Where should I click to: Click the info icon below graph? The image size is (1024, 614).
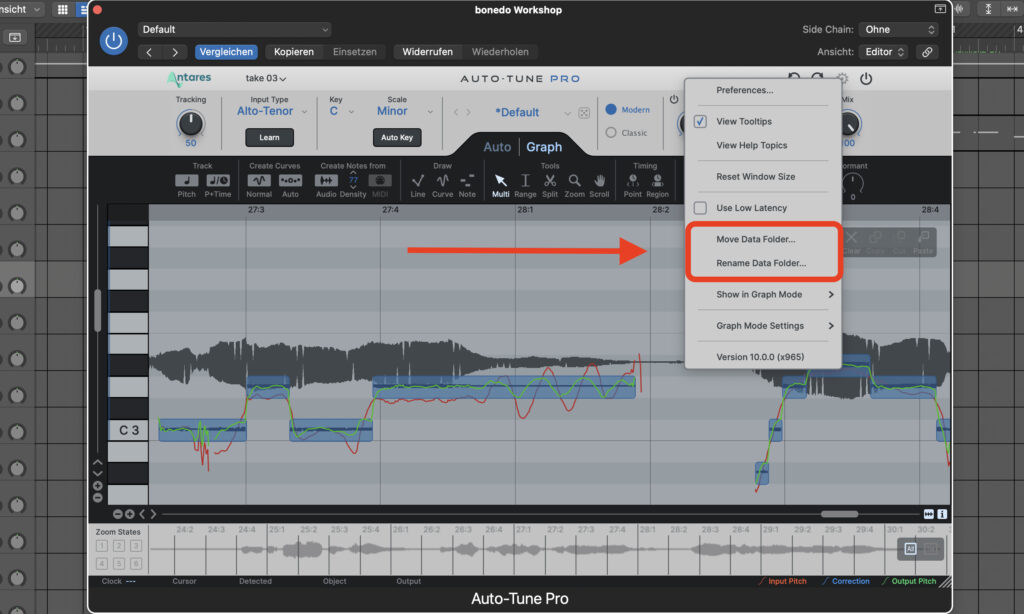click(942, 514)
